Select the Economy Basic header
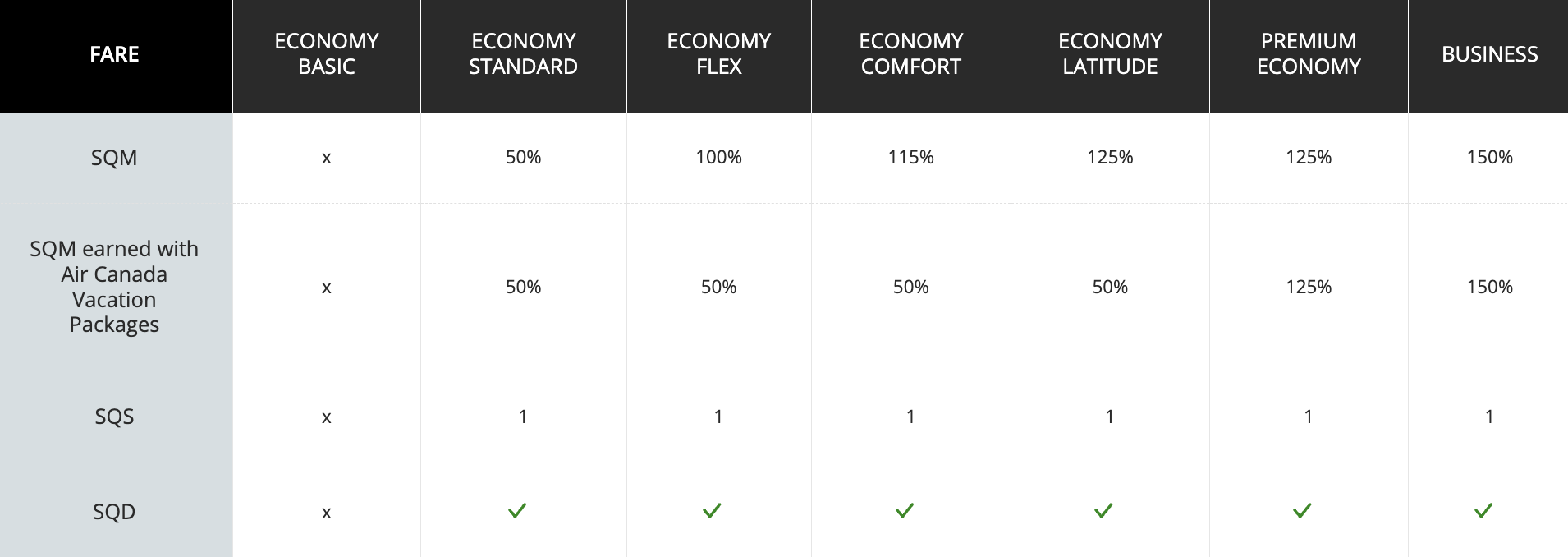This screenshot has height=557, width=1568. click(327, 54)
